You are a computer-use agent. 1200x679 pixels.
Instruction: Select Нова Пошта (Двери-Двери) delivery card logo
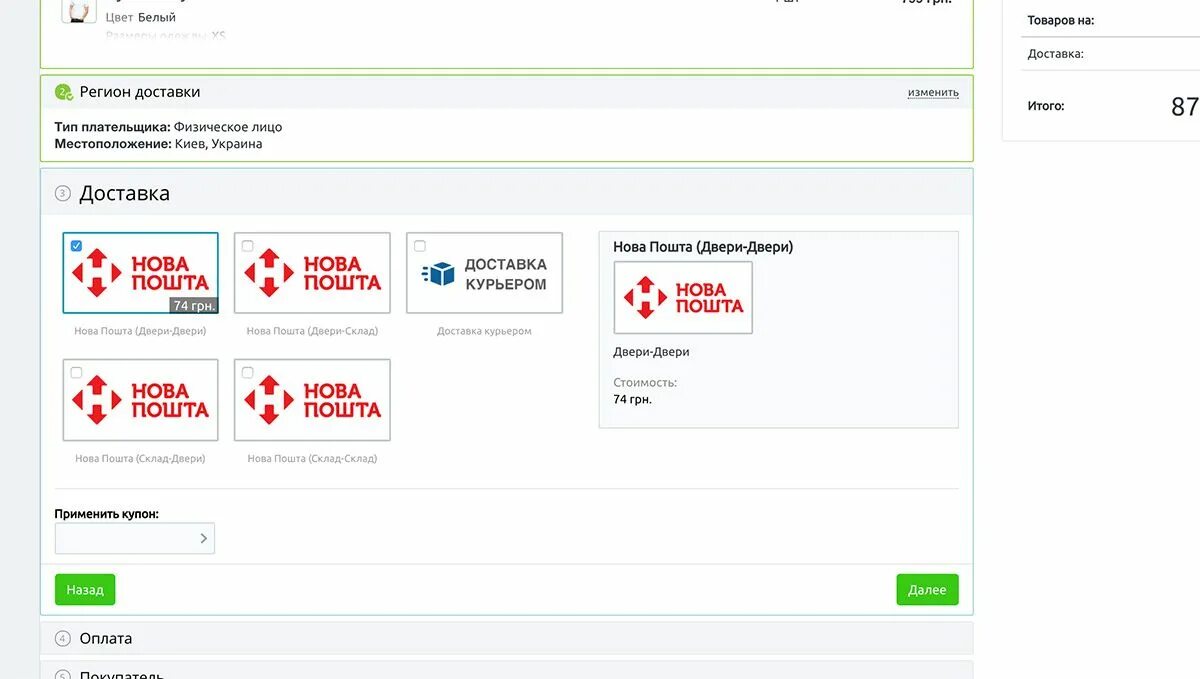pos(140,273)
